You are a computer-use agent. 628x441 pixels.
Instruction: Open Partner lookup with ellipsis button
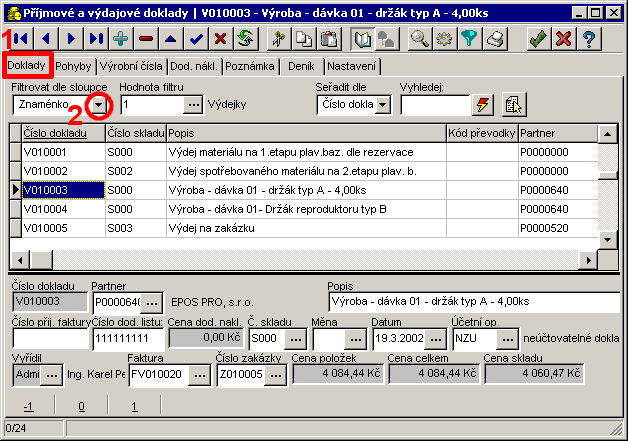[152, 301]
